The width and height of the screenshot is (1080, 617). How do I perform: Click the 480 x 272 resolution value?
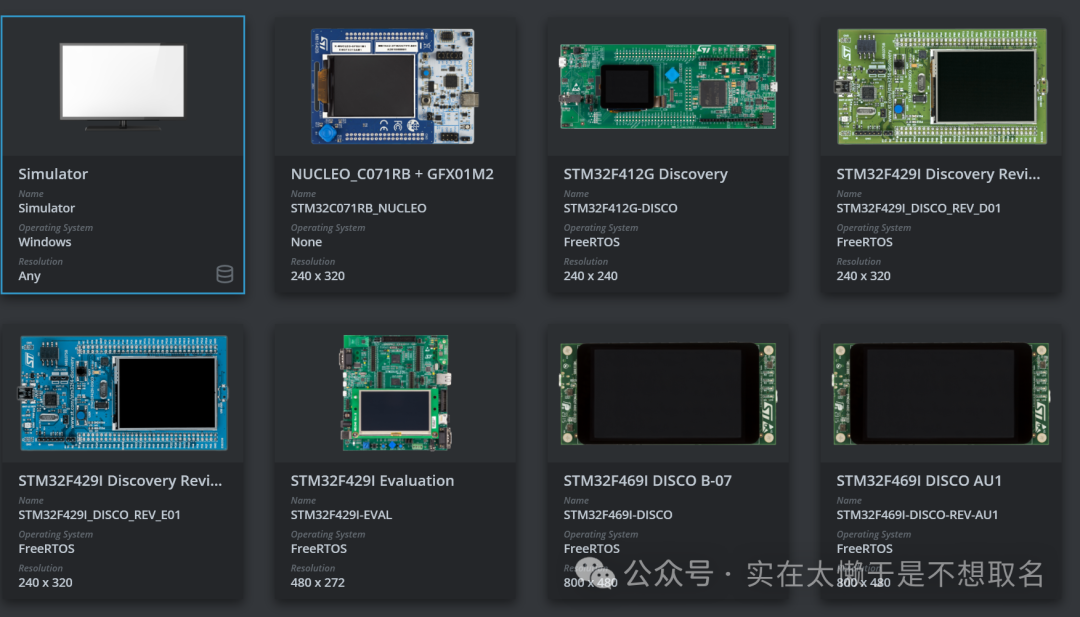tap(318, 583)
